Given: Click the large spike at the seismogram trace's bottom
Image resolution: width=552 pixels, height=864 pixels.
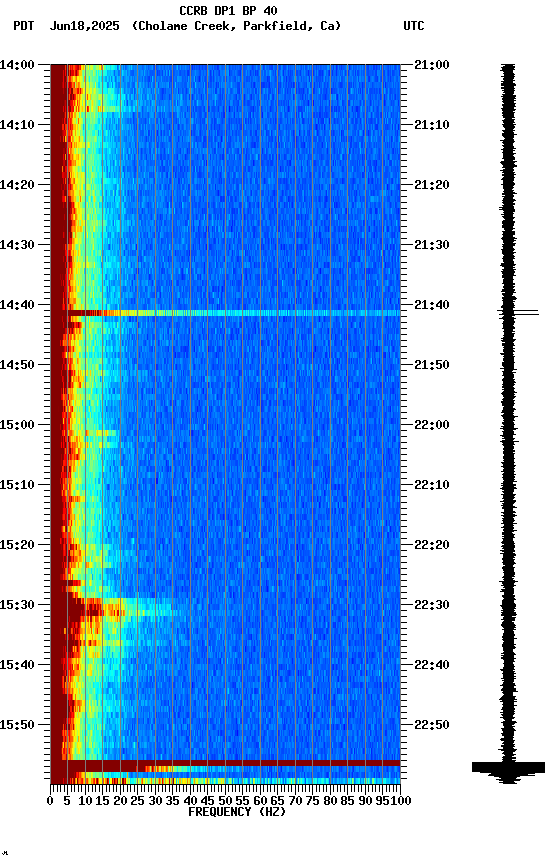Looking at the screenshot, I should (x=508, y=768).
